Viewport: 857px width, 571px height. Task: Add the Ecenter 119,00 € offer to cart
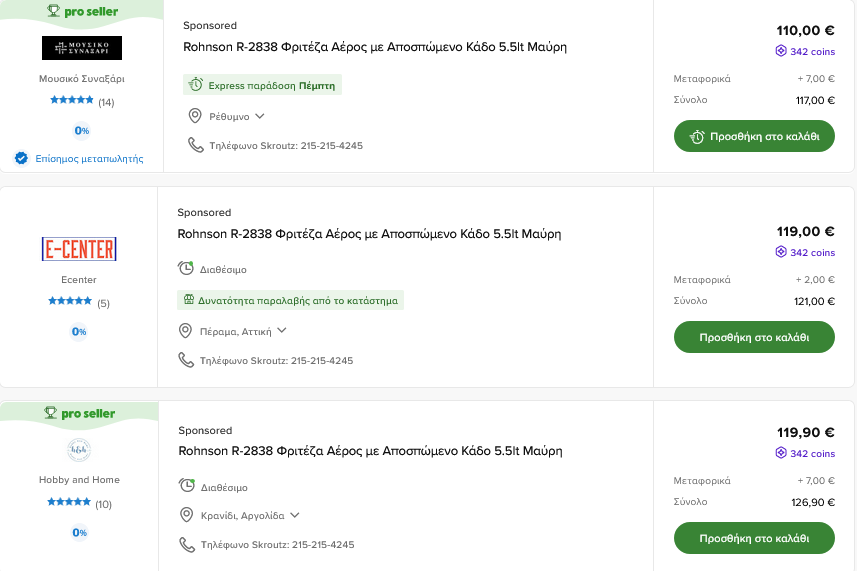[x=754, y=337]
